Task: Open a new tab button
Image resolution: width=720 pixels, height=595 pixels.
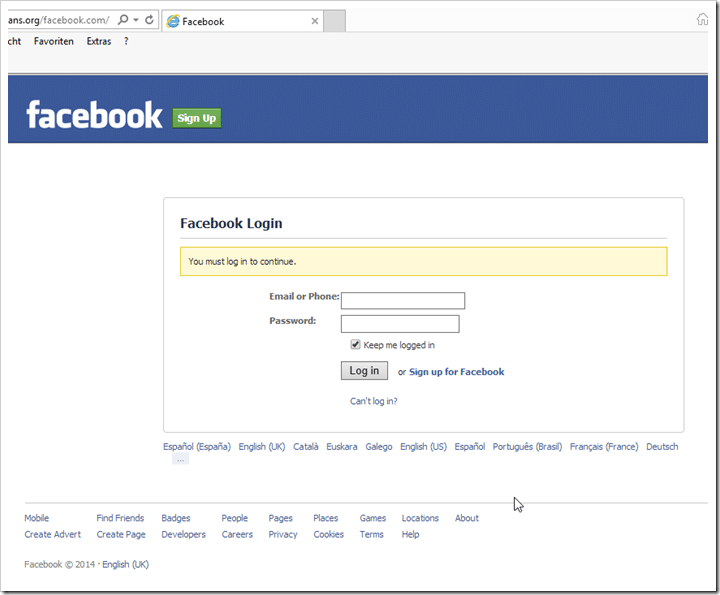Action: (x=334, y=21)
